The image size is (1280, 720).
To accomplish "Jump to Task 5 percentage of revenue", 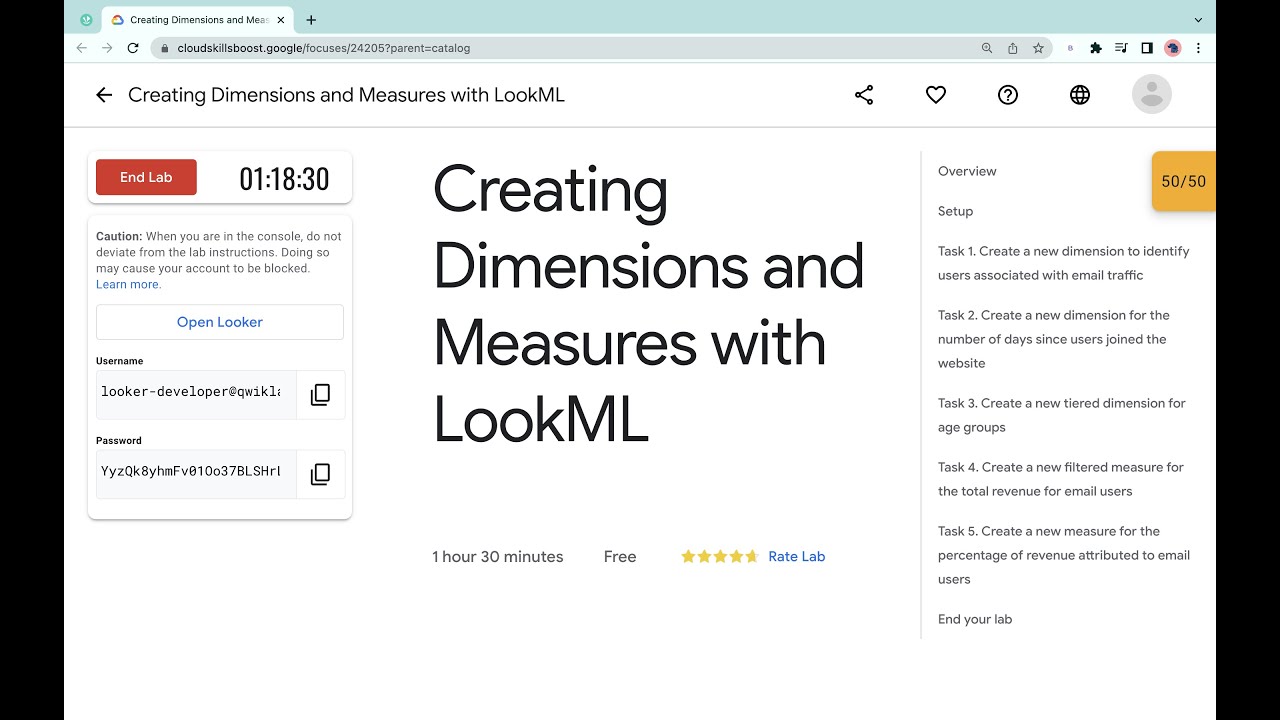I will 1064,555.
